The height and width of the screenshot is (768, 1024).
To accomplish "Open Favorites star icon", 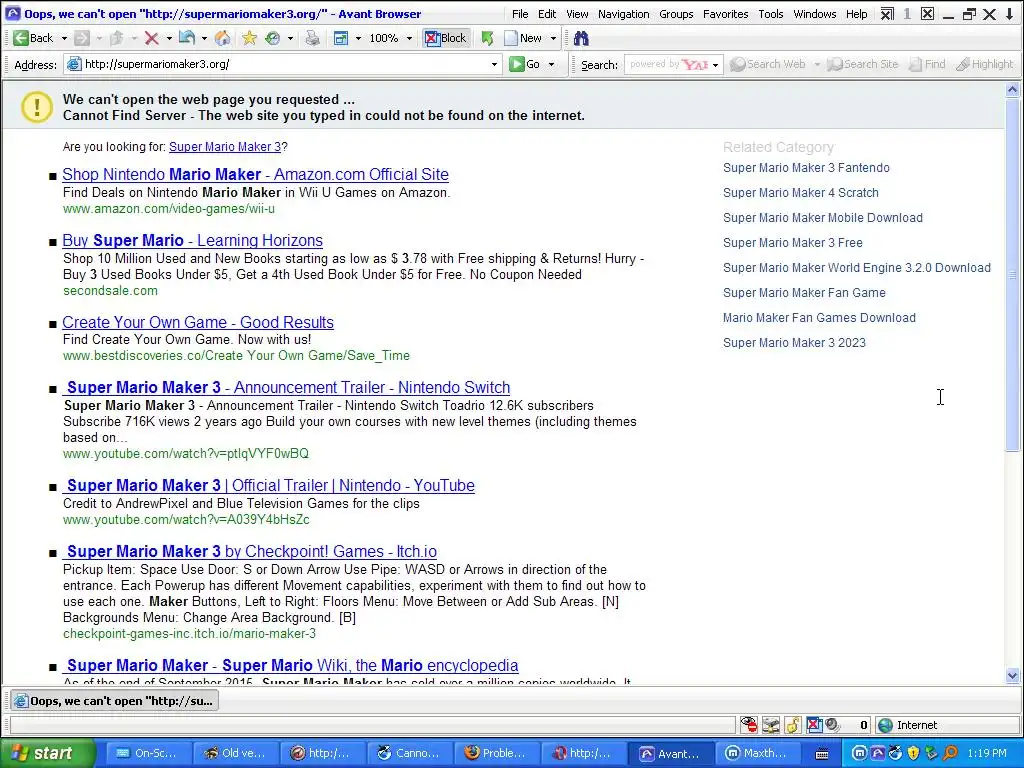I will pos(249,39).
